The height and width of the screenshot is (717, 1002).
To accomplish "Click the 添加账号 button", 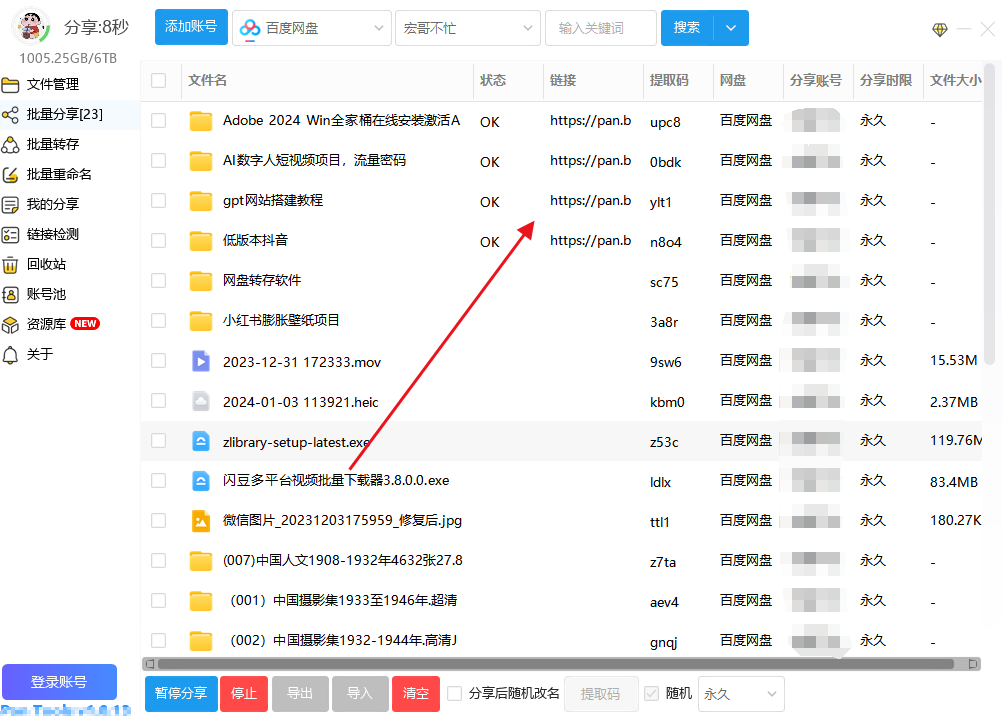I will pyautogui.click(x=191, y=28).
